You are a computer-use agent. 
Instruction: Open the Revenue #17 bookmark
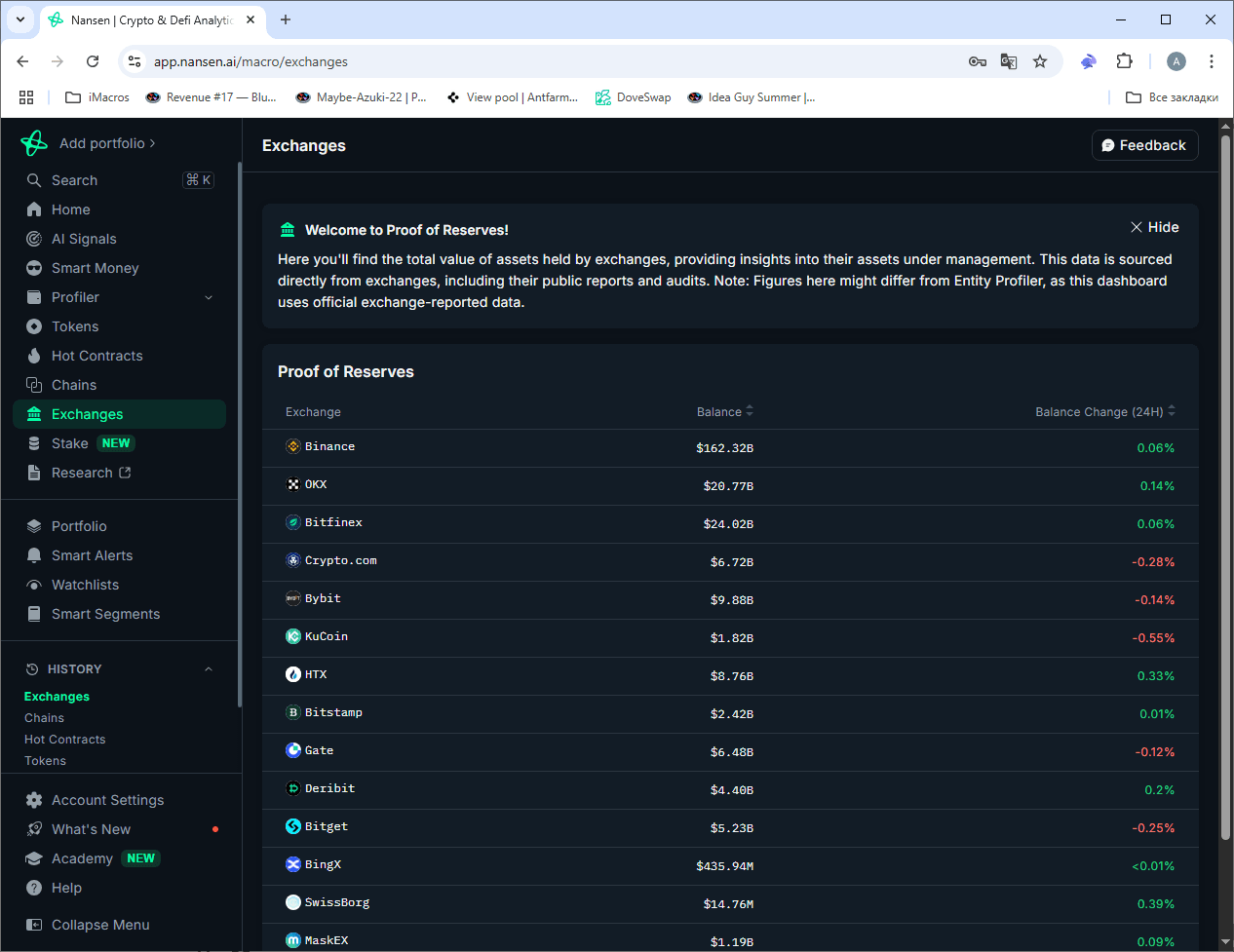tap(211, 97)
